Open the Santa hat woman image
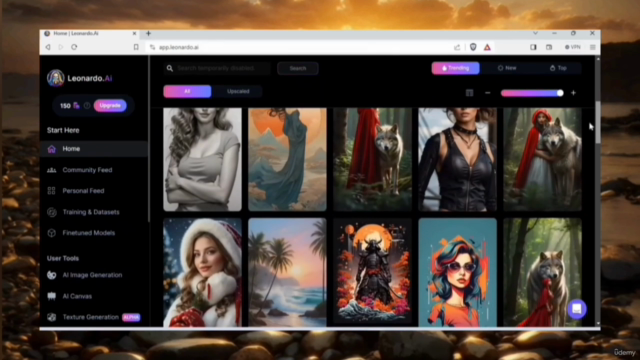640x360 pixels. tap(202, 272)
